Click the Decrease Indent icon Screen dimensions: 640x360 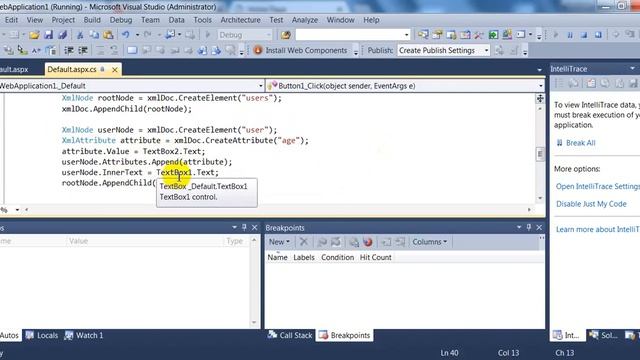(69, 50)
